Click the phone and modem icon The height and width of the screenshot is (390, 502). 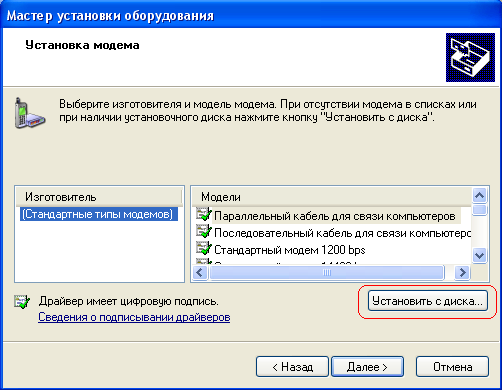coord(29,113)
